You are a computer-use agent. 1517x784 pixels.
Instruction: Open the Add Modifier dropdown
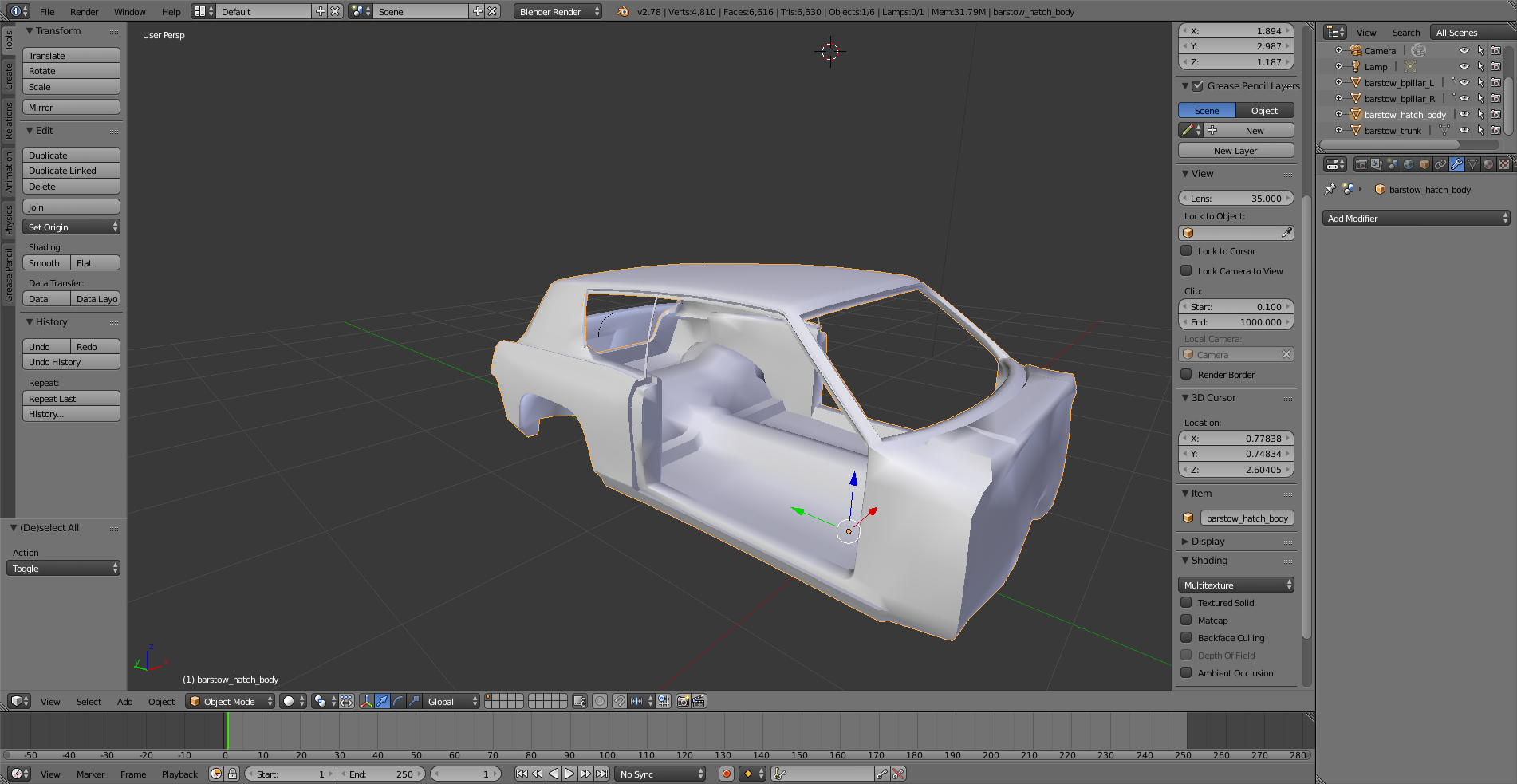click(x=1417, y=218)
